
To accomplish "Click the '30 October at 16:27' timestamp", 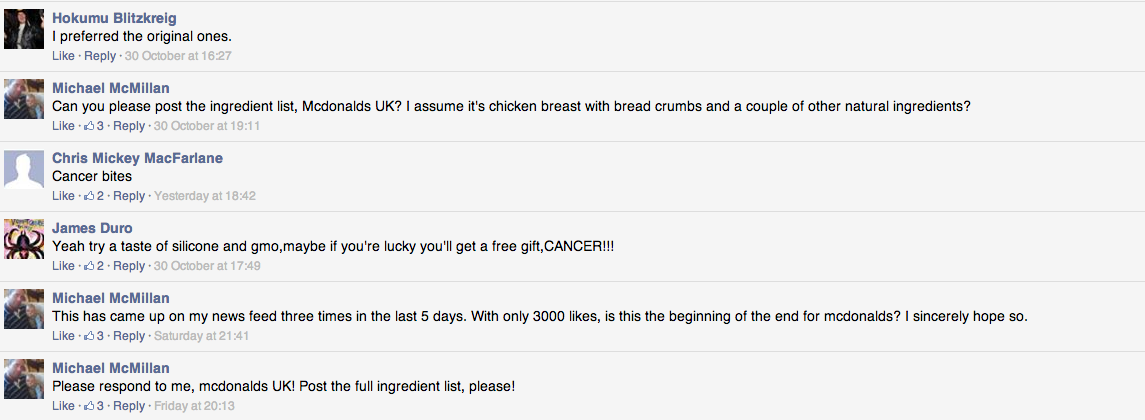I will (x=178, y=56).
